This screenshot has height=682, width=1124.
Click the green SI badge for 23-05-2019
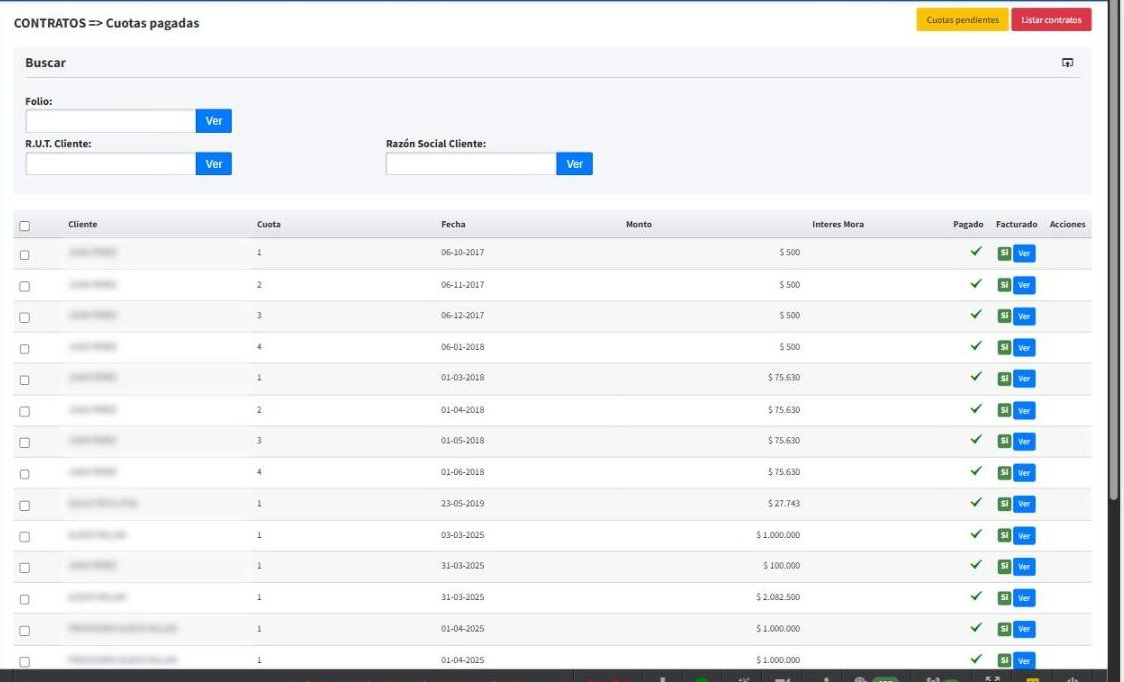[x=1004, y=504]
